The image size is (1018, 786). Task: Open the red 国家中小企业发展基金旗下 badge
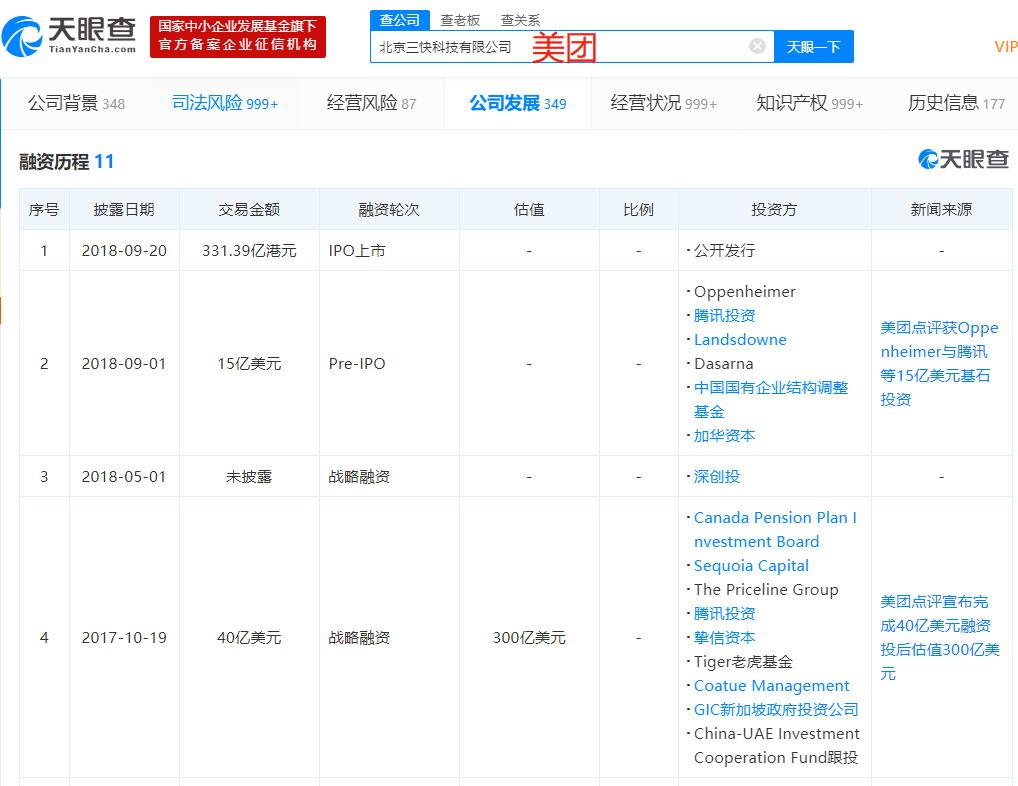(x=238, y=36)
